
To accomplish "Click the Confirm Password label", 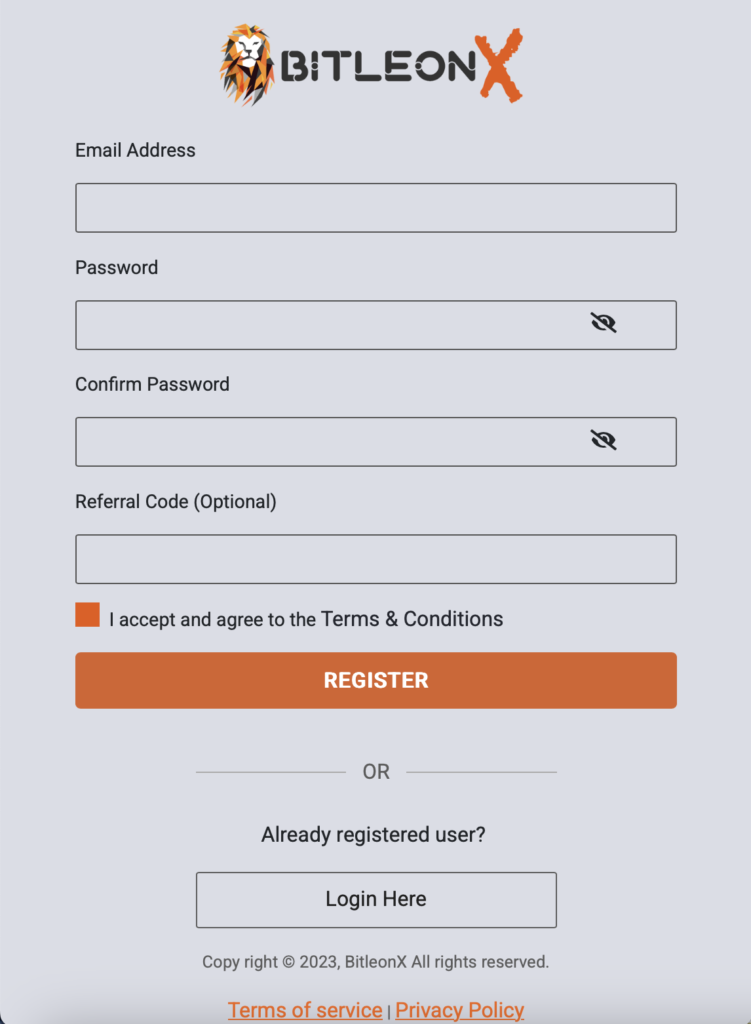I will [x=152, y=384].
